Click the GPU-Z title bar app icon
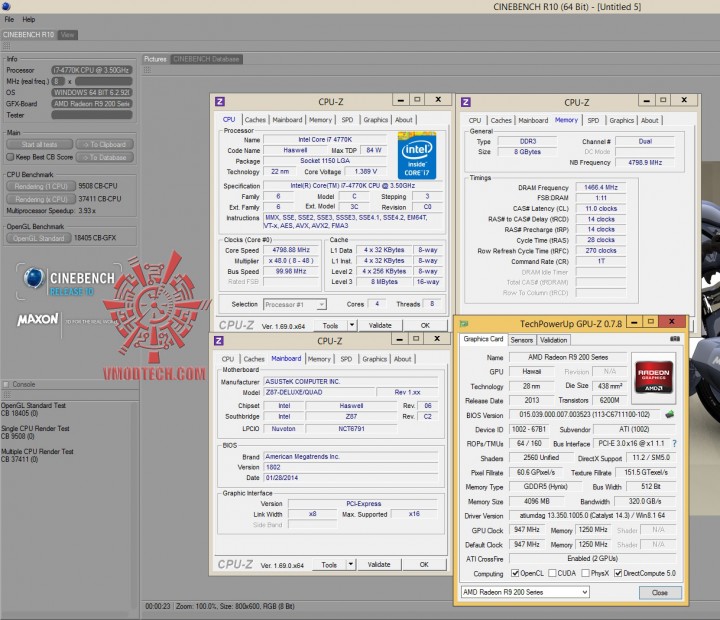720x620 pixels. (464, 324)
